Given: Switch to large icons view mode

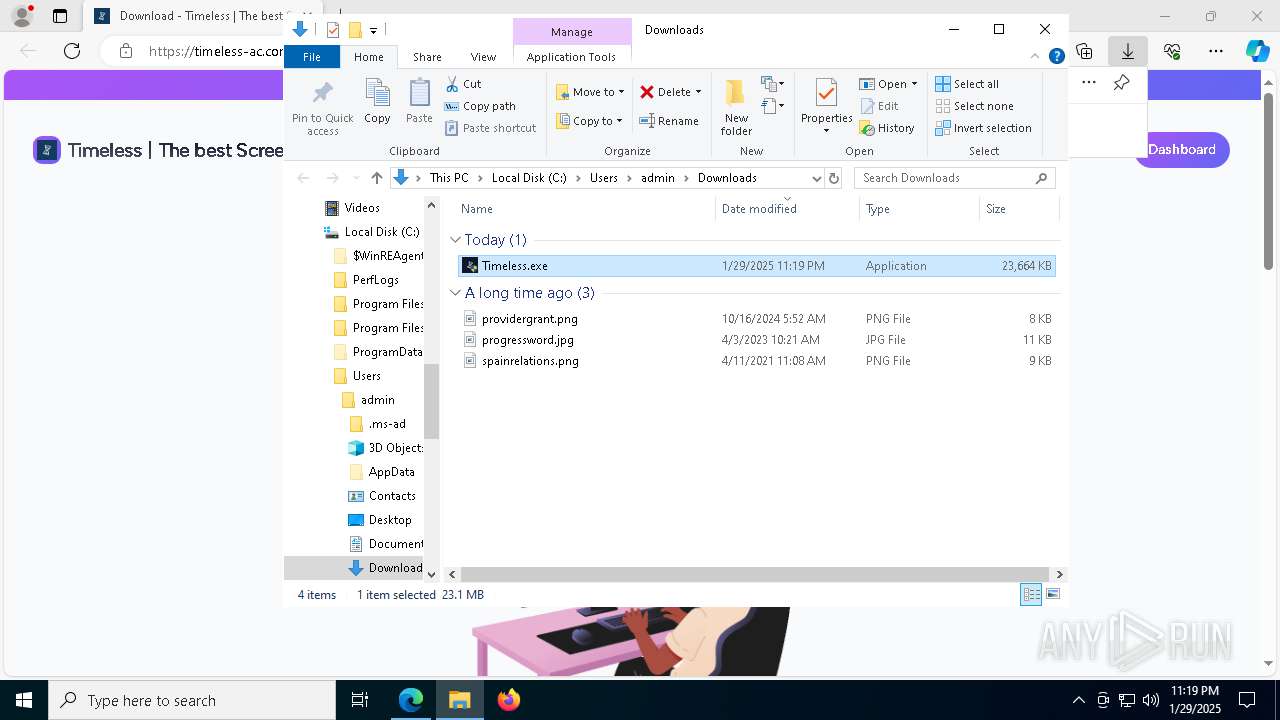Looking at the screenshot, I should tap(1052, 594).
